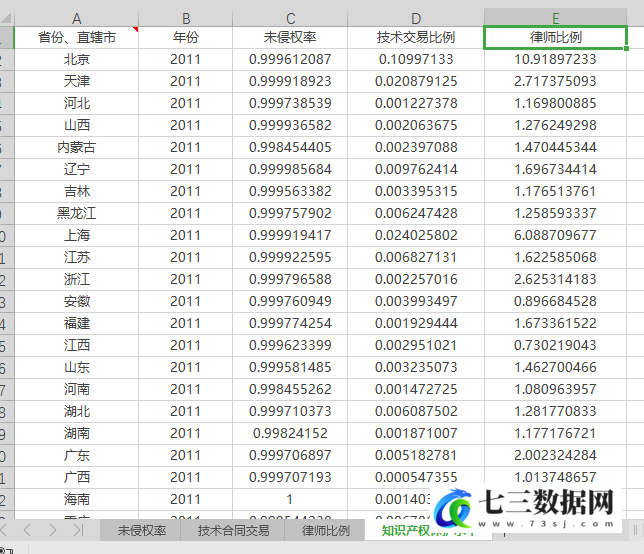644x554 pixels.
Task: Select the 北京 cell
Action: [x=76, y=59]
